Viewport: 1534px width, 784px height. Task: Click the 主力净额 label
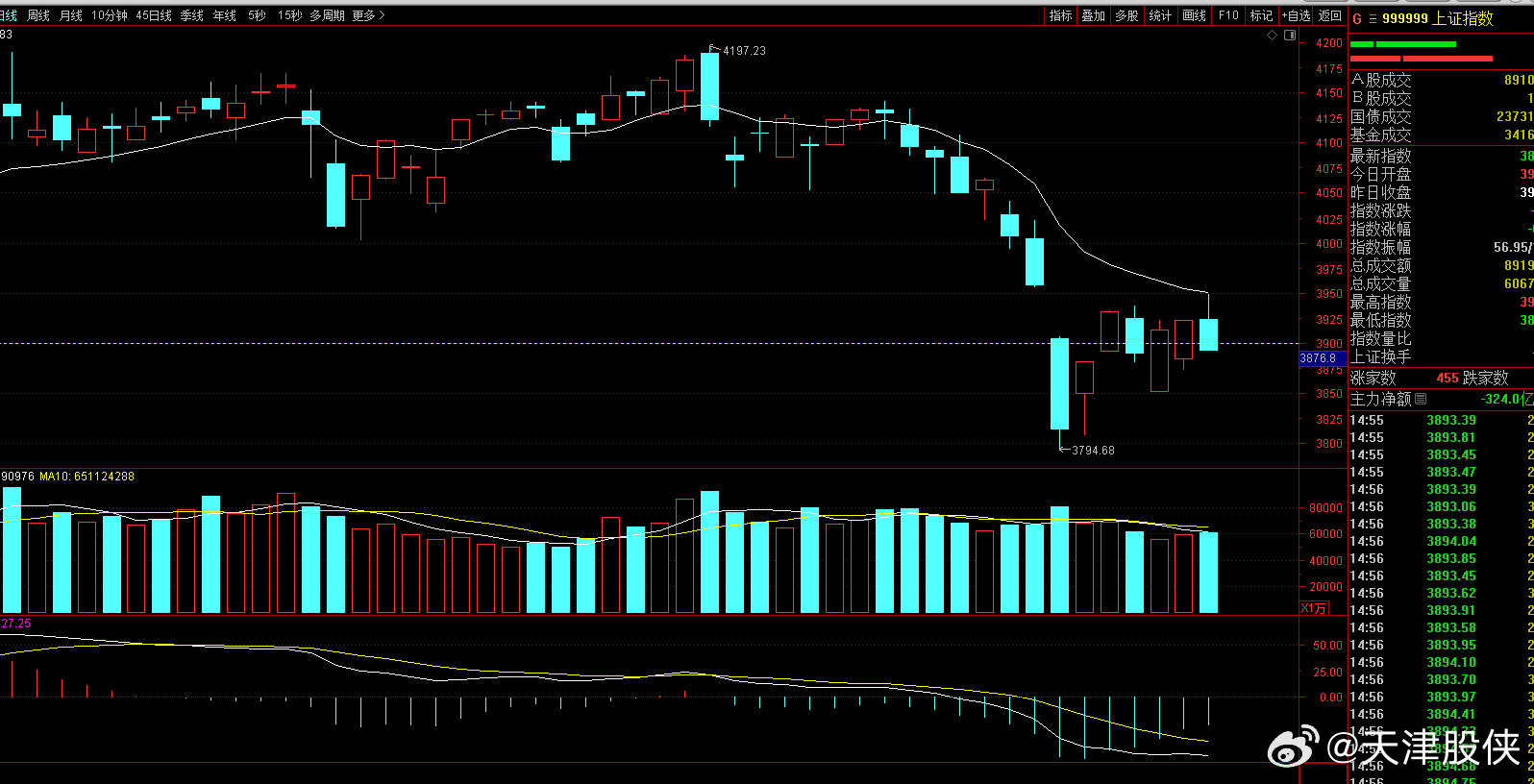1381,399
